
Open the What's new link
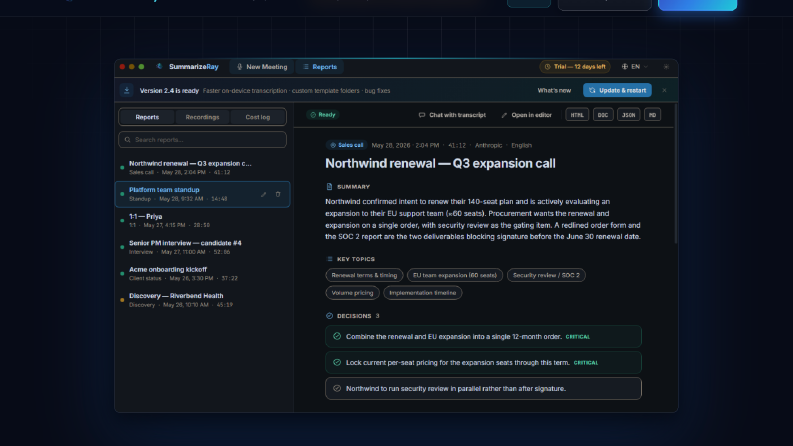554,91
